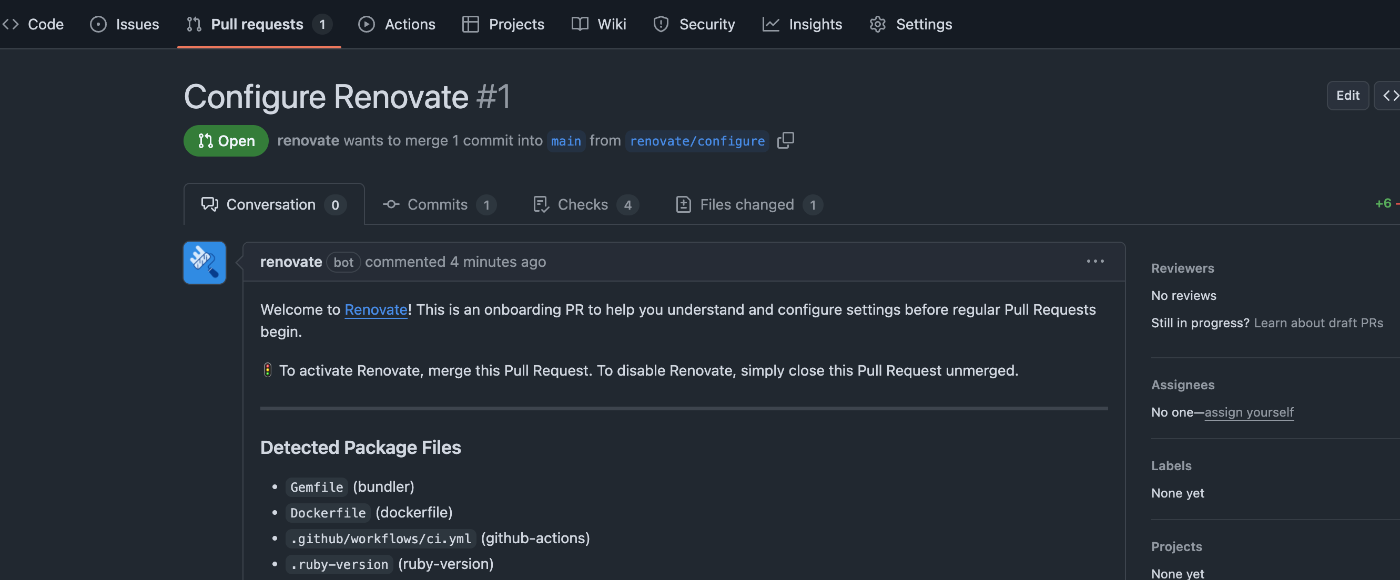Click renovate author link in PR header
This screenshot has width=1400, height=580.
(308, 141)
